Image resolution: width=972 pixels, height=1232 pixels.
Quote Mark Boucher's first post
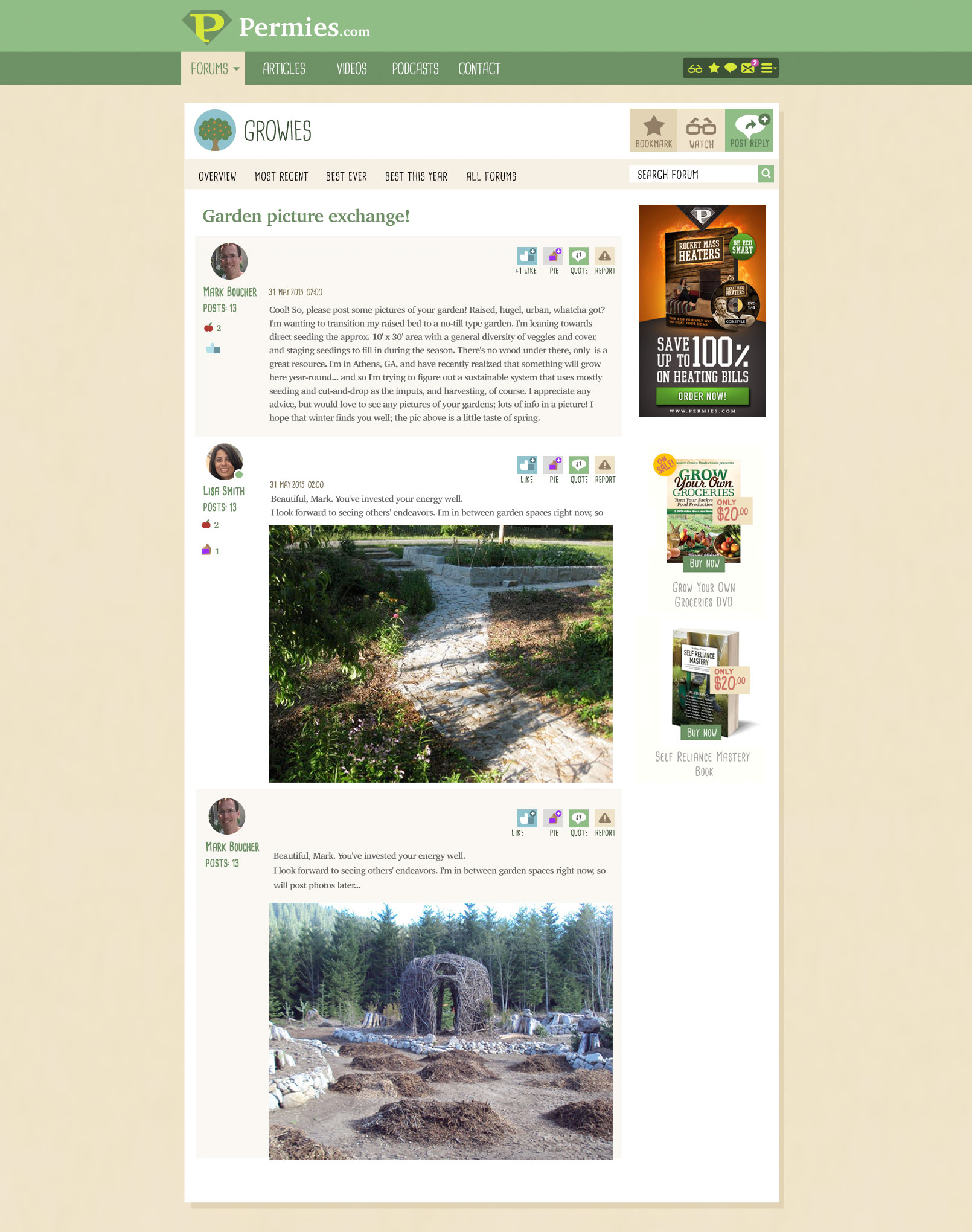coord(579,261)
